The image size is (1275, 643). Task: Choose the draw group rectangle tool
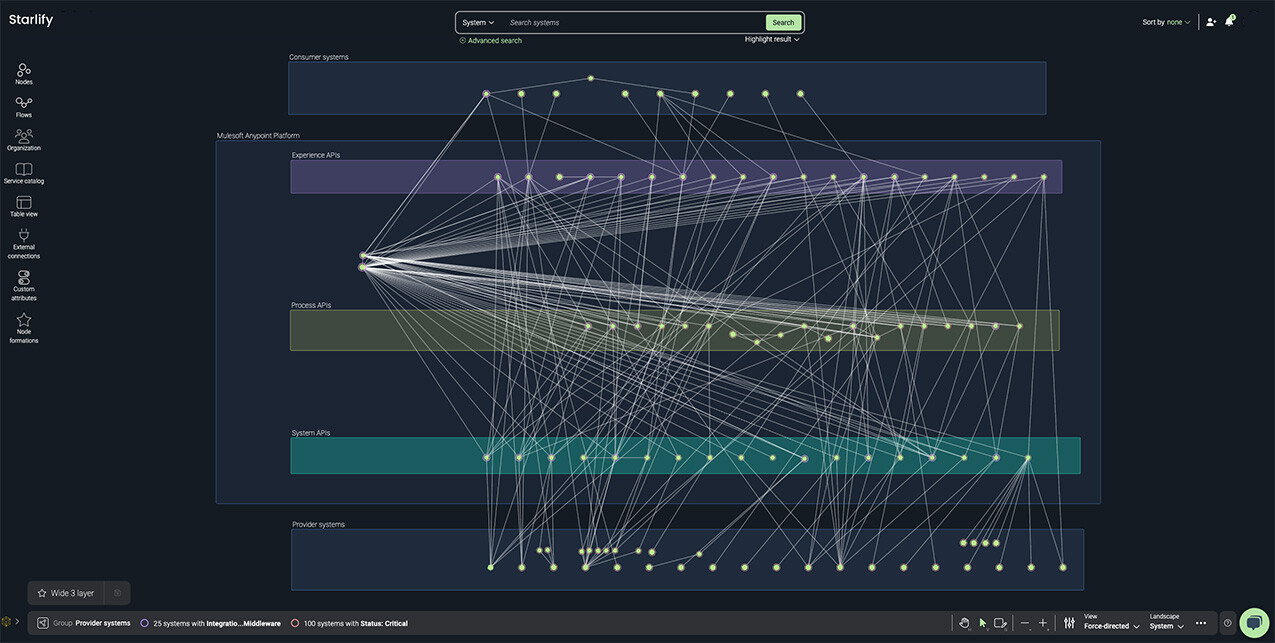click(1000, 623)
